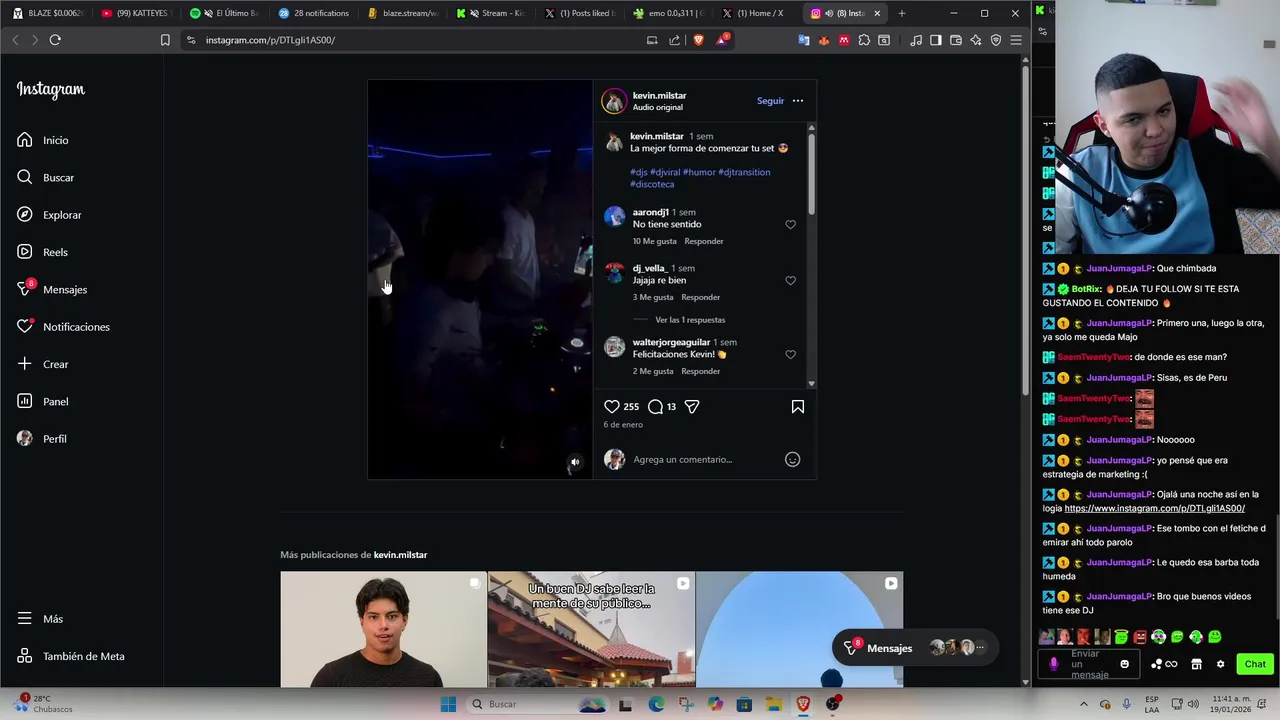Open Inicio in Instagram sidebar

(x=42, y=140)
